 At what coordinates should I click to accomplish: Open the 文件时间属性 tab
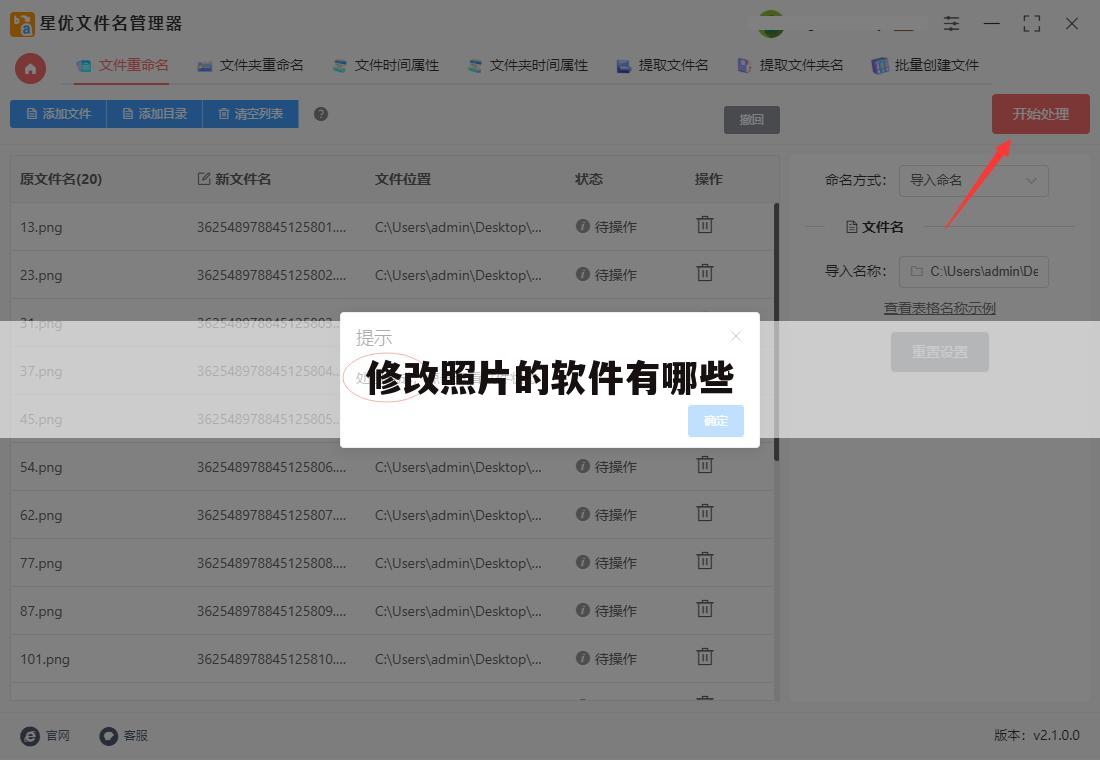(386, 65)
